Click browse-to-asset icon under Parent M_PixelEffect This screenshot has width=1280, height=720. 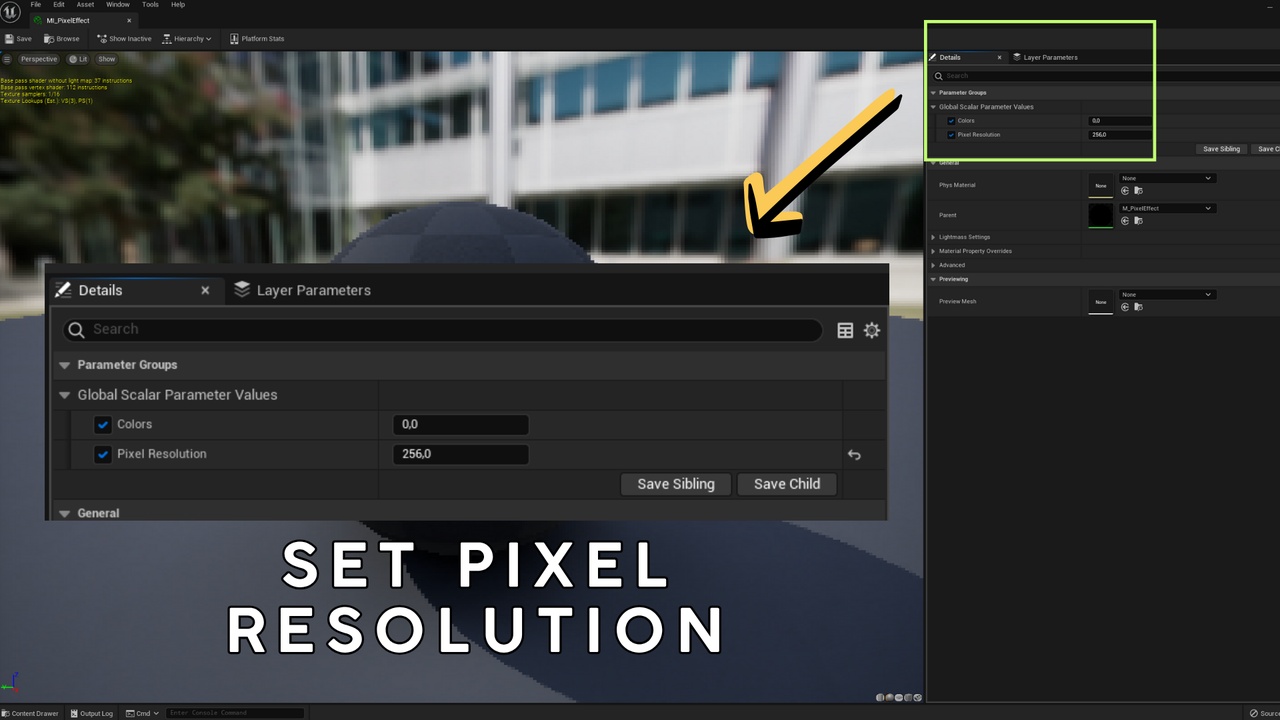tap(1138, 220)
